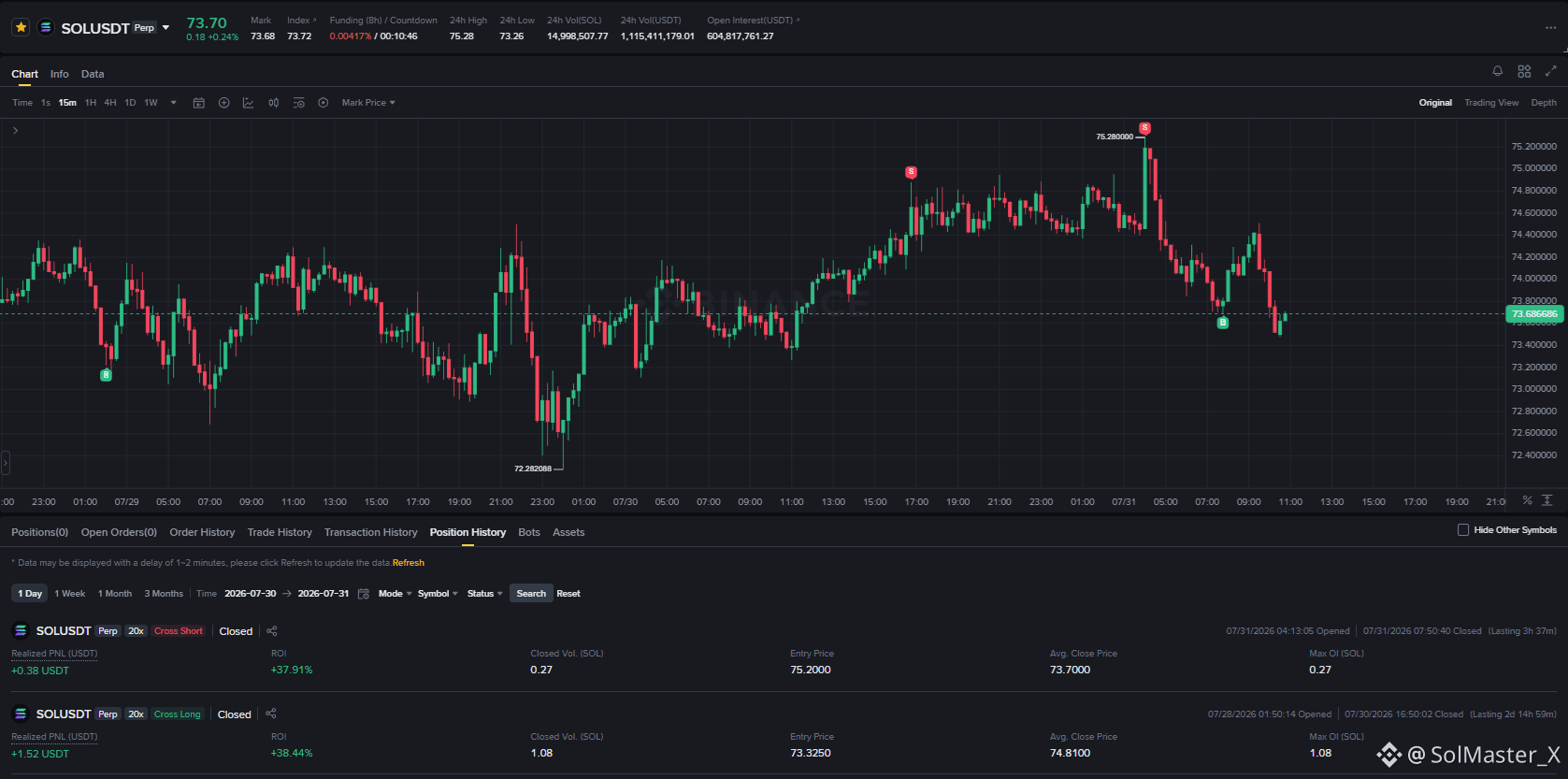Open the technical indicators line chart icon
This screenshot has width=1568, height=779.
pyautogui.click(x=248, y=103)
